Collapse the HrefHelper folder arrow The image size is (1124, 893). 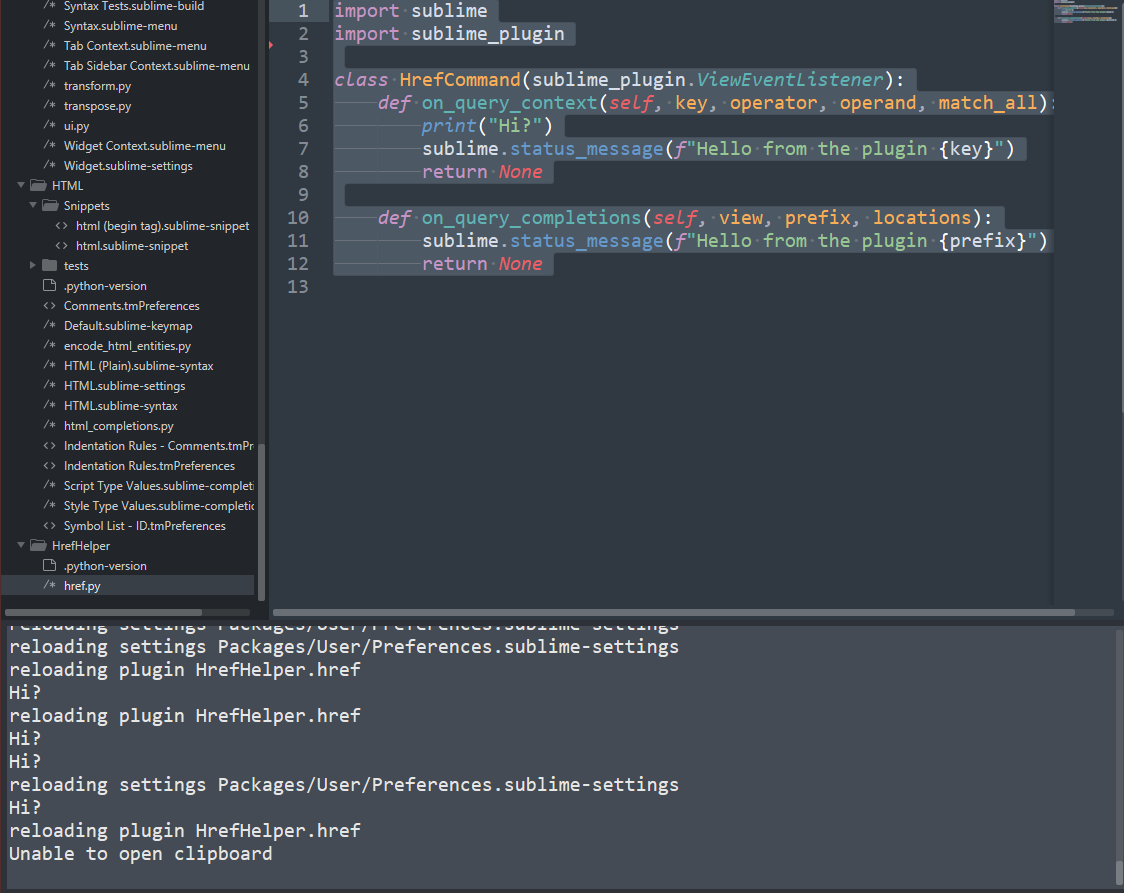[21, 545]
